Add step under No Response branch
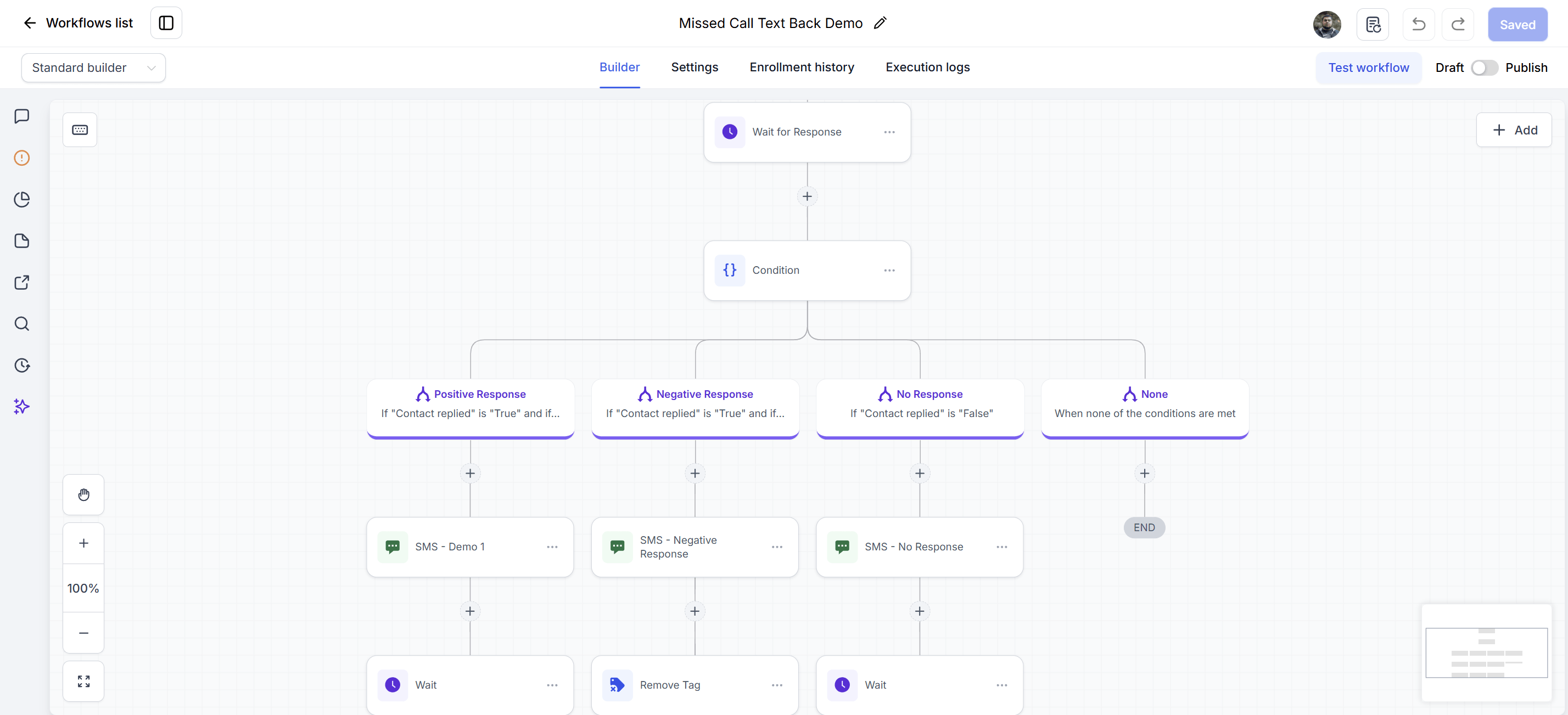Screen dimensions: 1568x715 920,474
